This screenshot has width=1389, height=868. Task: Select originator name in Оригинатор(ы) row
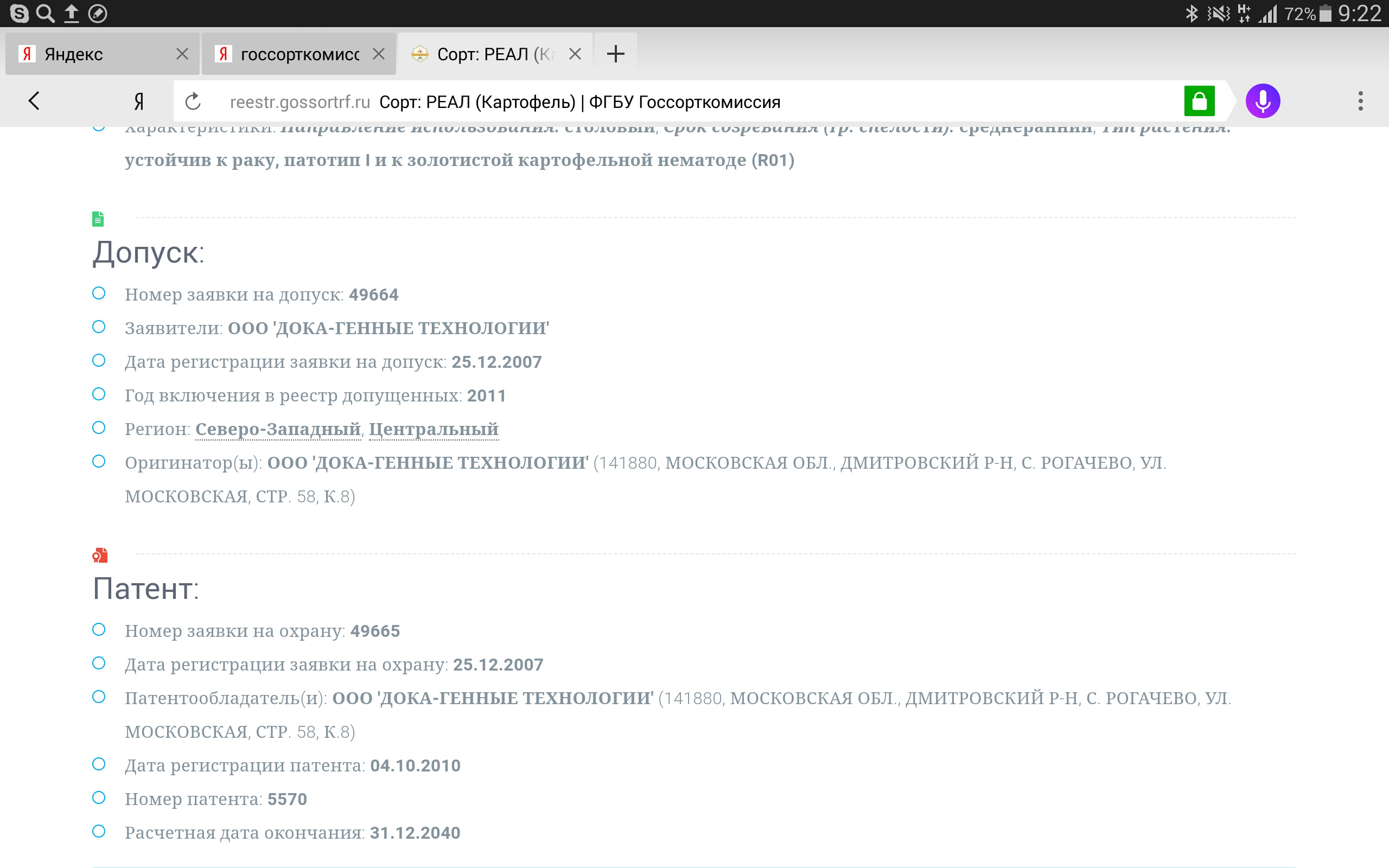tap(428, 463)
